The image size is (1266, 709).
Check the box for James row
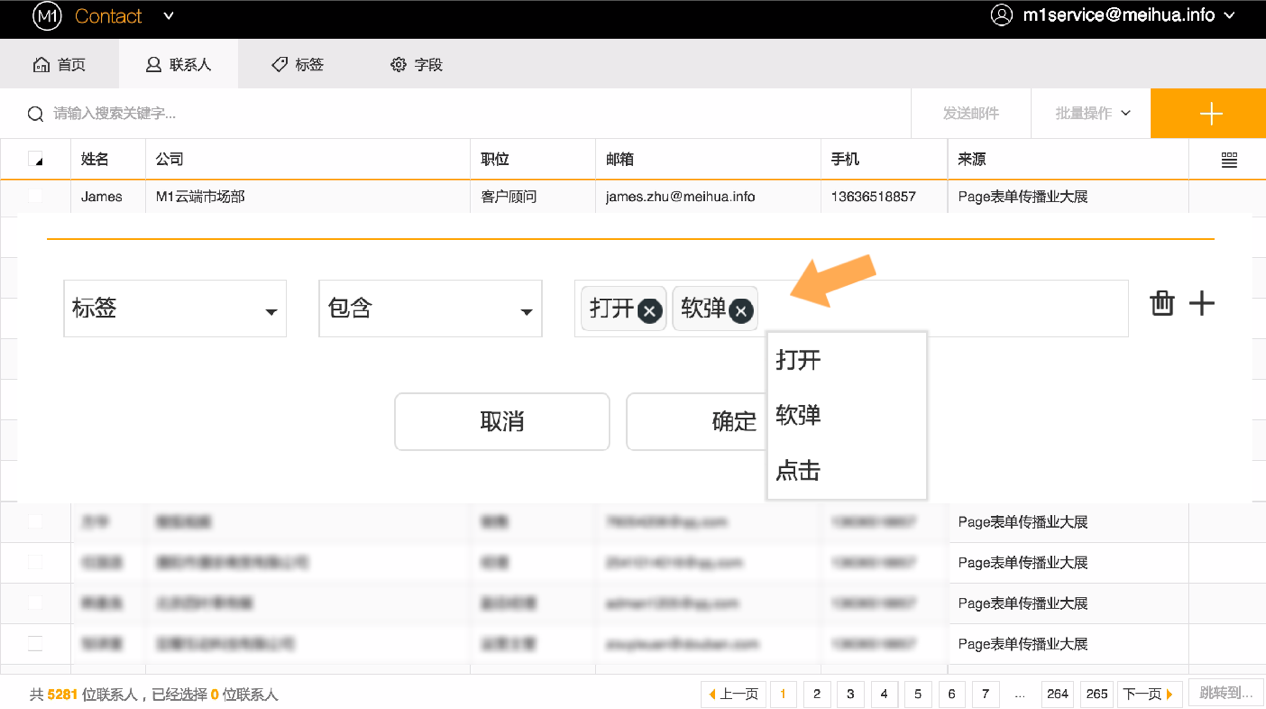point(36,197)
